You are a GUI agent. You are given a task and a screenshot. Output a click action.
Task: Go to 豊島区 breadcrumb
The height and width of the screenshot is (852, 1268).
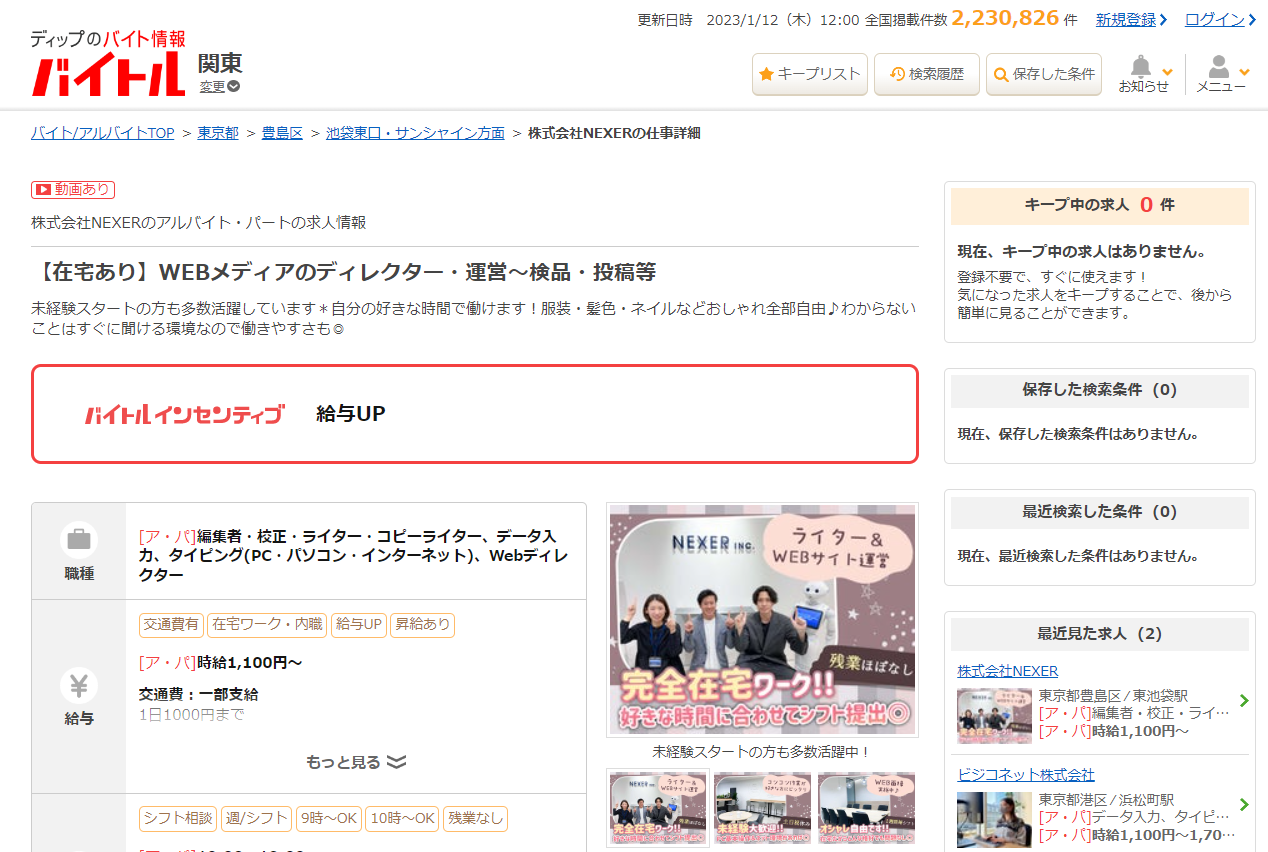pyautogui.click(x=282, y=133)
